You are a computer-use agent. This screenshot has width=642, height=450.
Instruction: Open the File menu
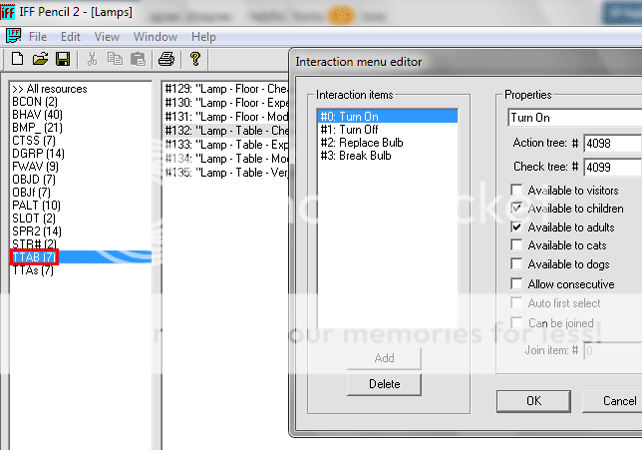37,37
